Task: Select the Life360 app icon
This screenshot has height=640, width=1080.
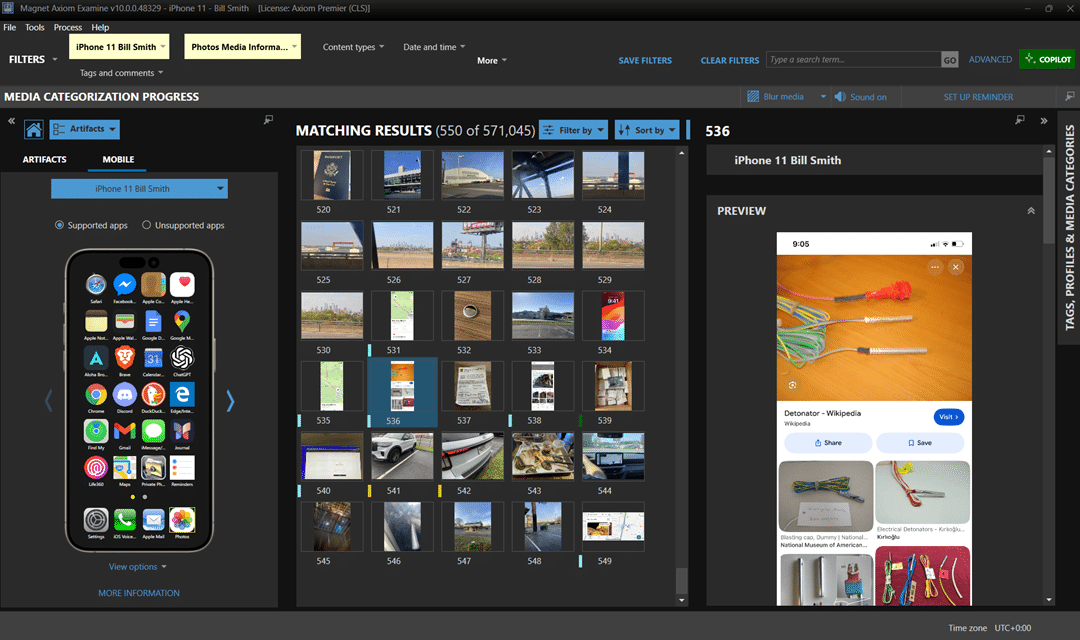Action: pyautogui.click(x=96, y=467)
